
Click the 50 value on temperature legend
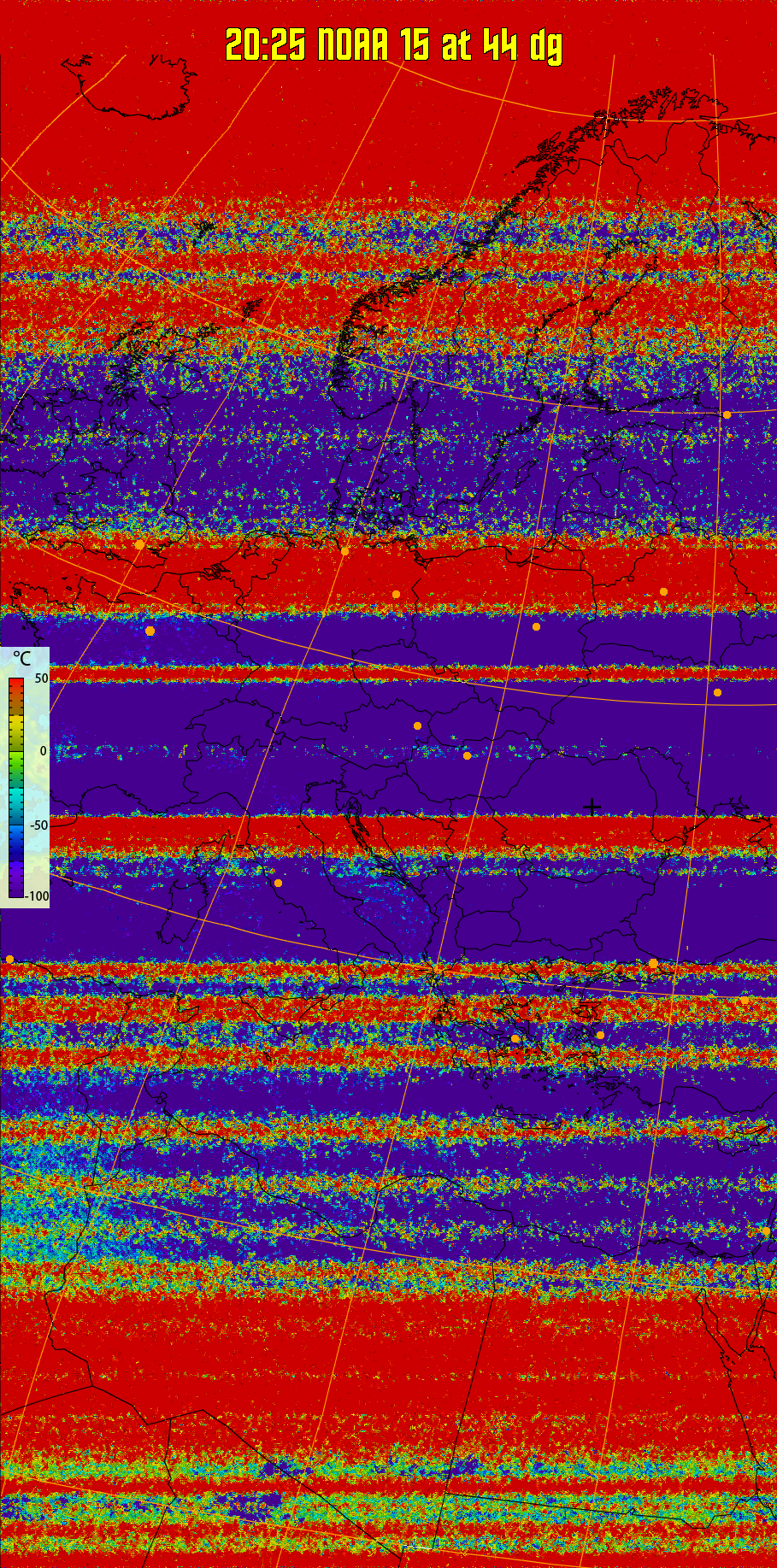(x=41, y=678)
